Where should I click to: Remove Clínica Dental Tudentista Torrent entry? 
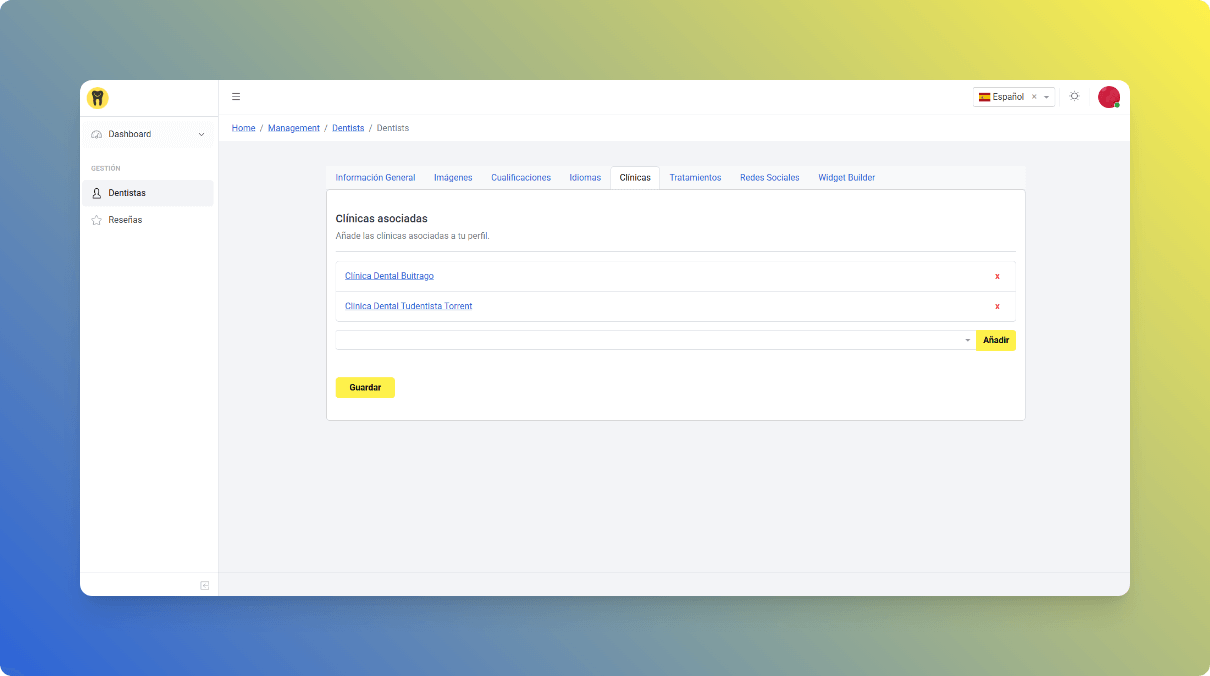pyautogui.click(x=997, y=307)
